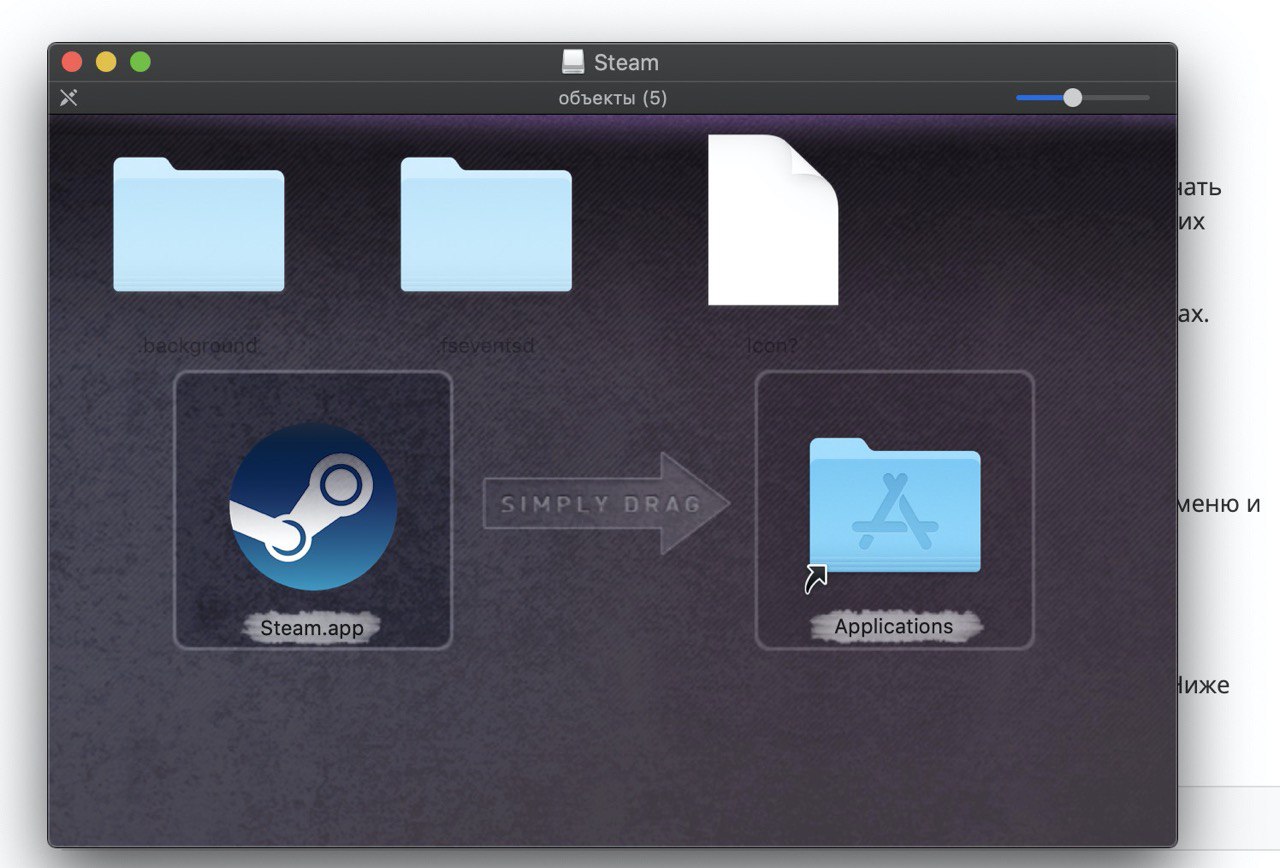The image size is (1280, 868).
Task: Click the Icon? file name
Action: [773, 346]
